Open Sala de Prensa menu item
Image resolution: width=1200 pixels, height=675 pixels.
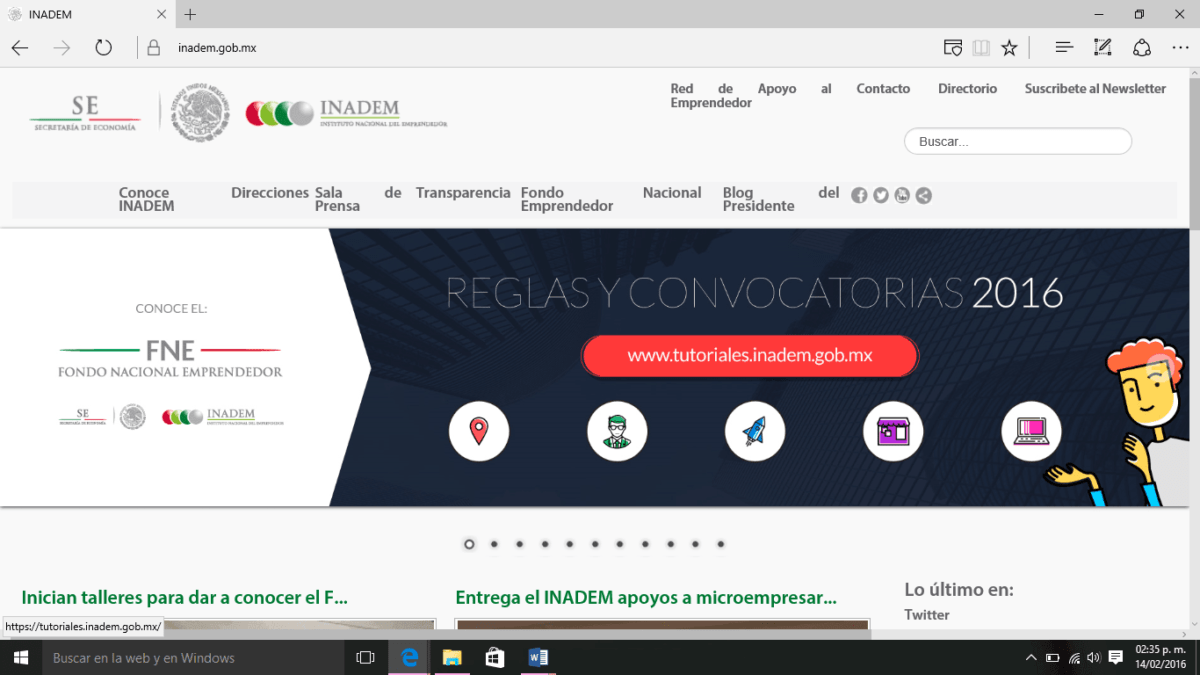(x=358, y=199)
